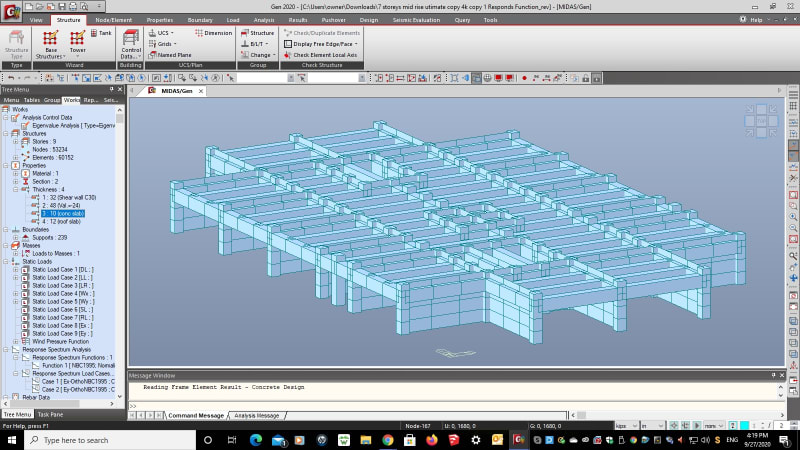Open the kips force unit dropdown
The width and height of the screenshot is (800, 450).
tap(627, 426)
